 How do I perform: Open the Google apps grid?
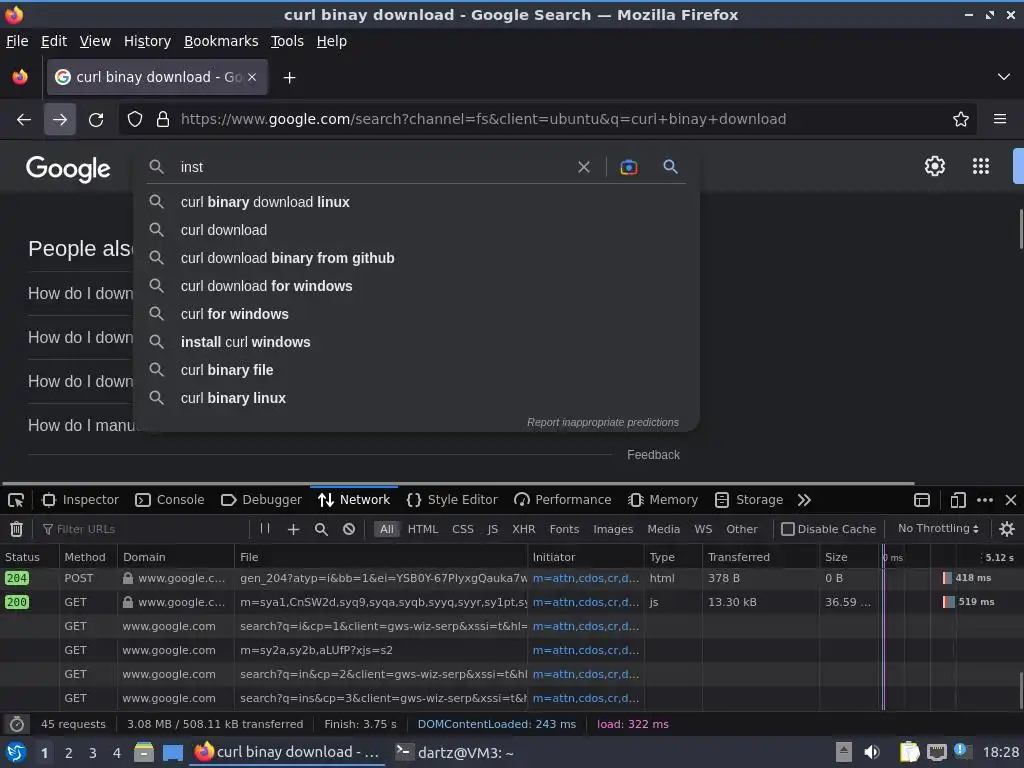pos(981,166)
